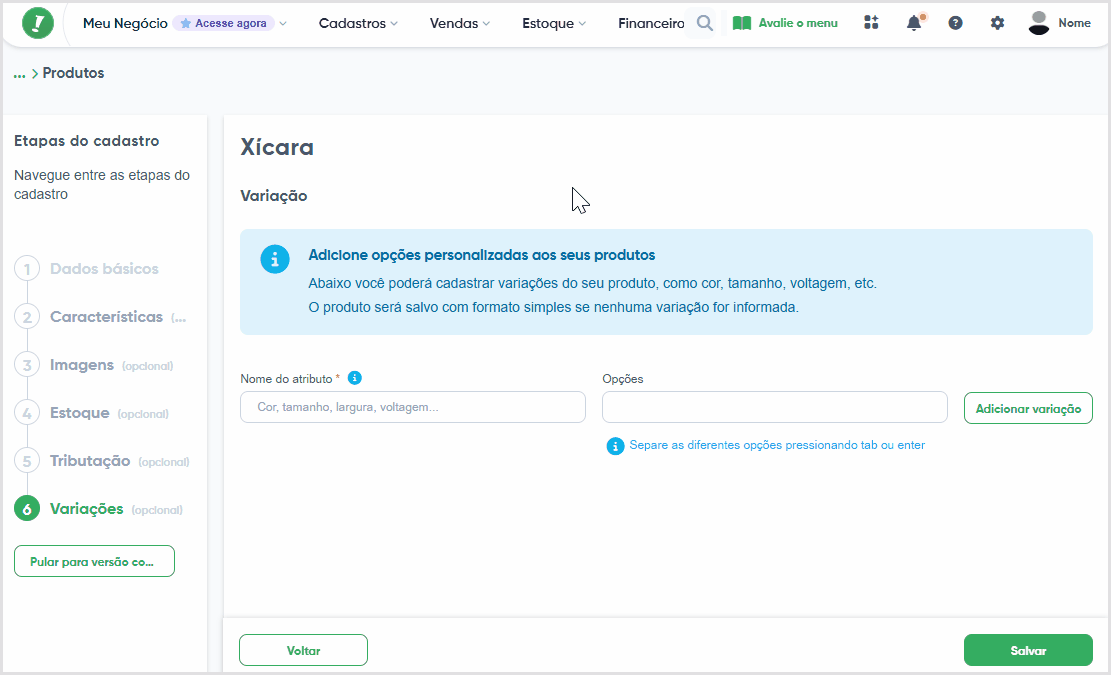The height and width of the screenshot is (675, 1111).
Task: Click the Voltar button
Action: [x=303, y=650]
